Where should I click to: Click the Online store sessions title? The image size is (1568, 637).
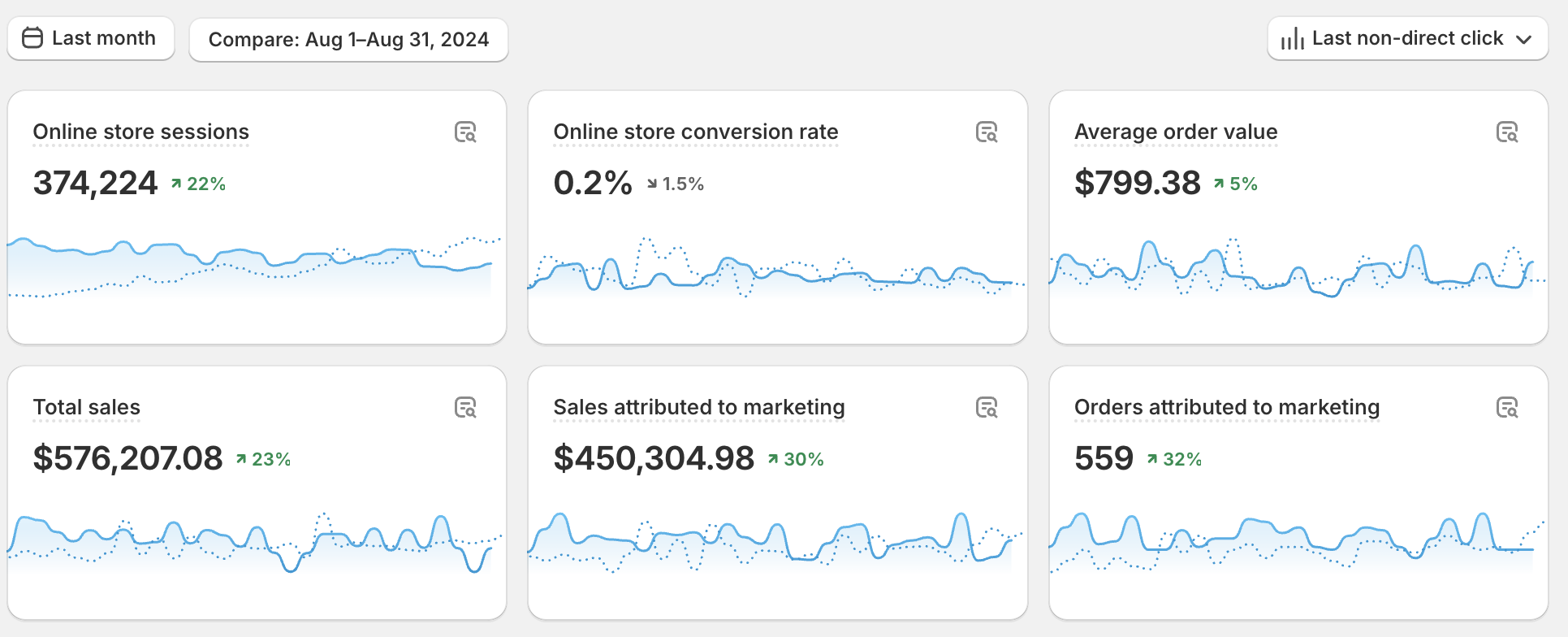[x=140, y=132]
